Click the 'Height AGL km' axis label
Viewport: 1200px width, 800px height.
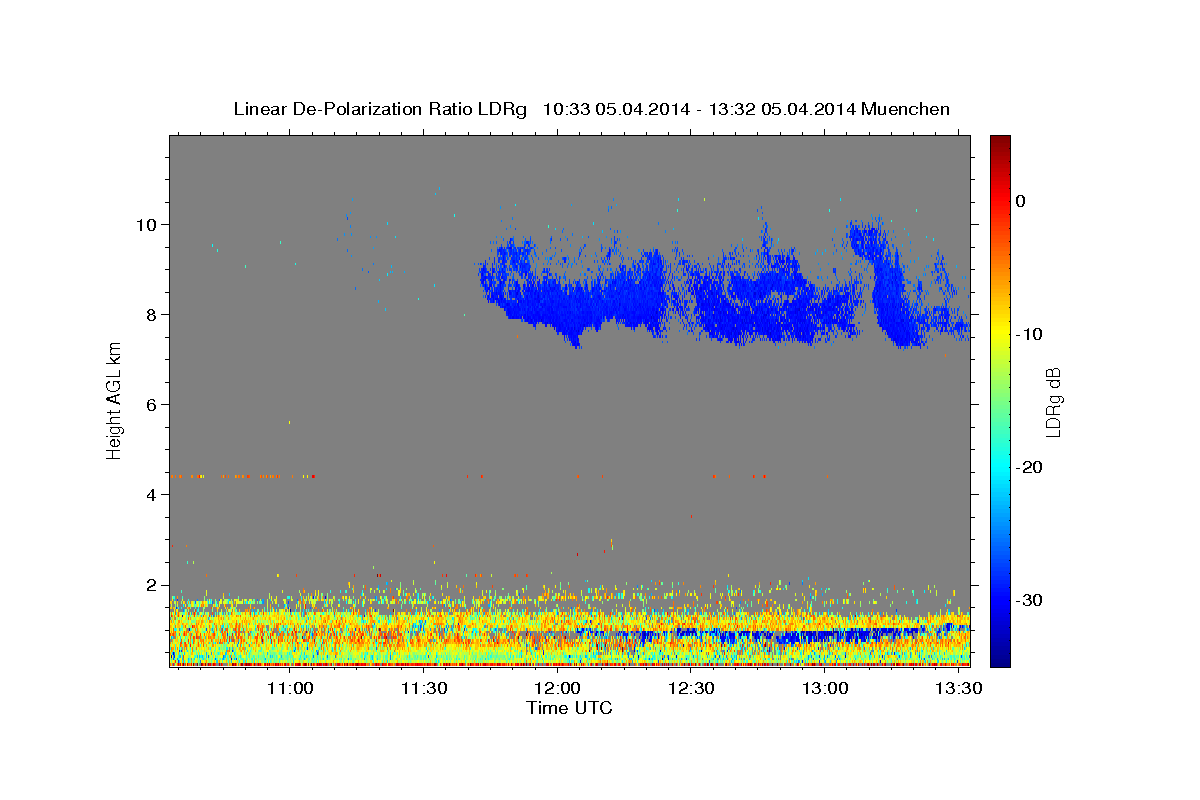(x=114, y=401)
